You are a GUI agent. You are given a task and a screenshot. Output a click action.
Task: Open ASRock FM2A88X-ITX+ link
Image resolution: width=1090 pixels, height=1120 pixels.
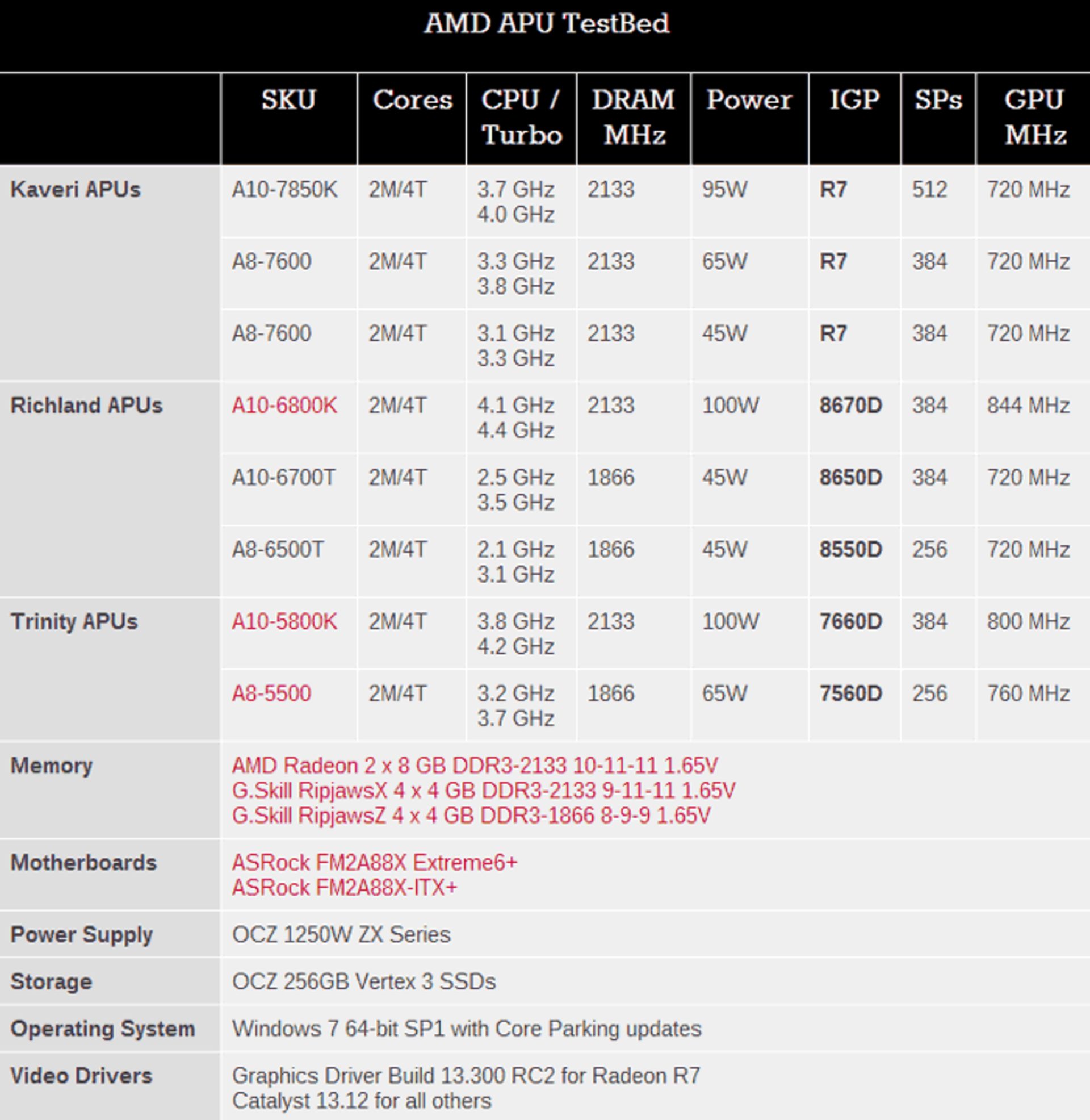[x=344, y=888]
